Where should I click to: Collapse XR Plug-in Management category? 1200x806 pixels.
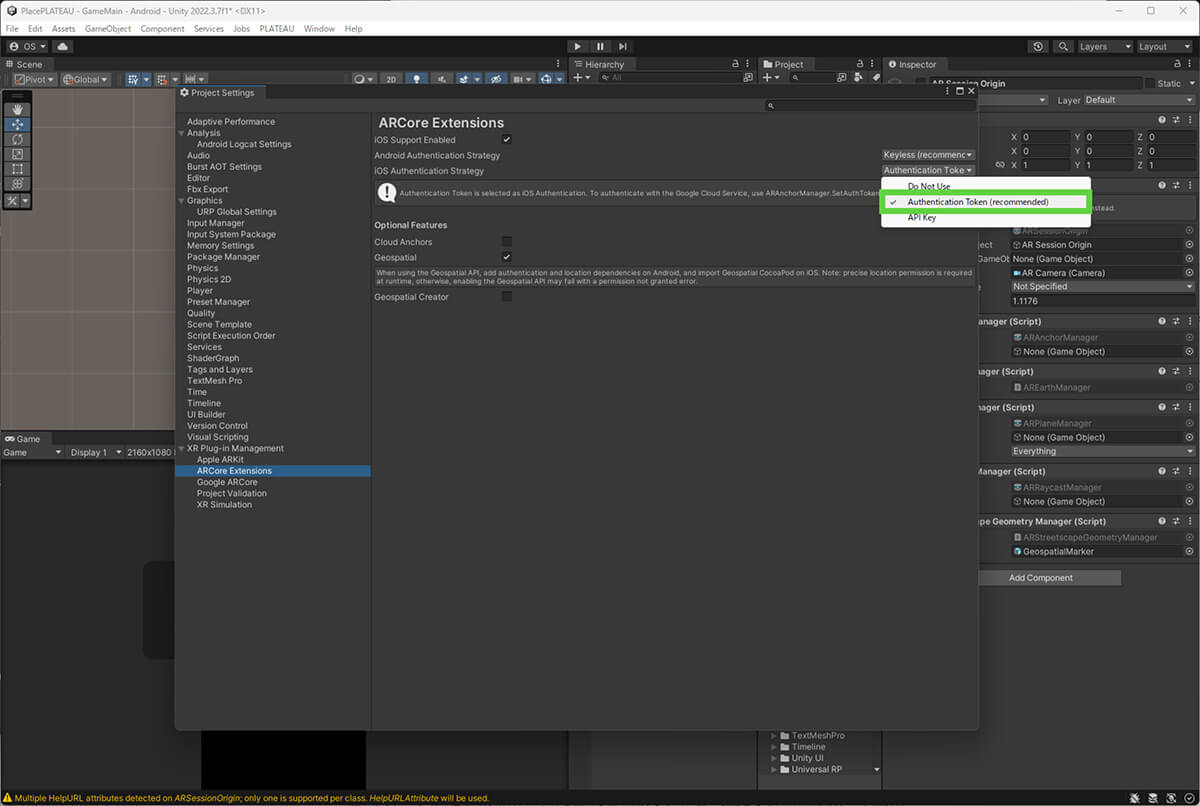[x=181, y=449]
